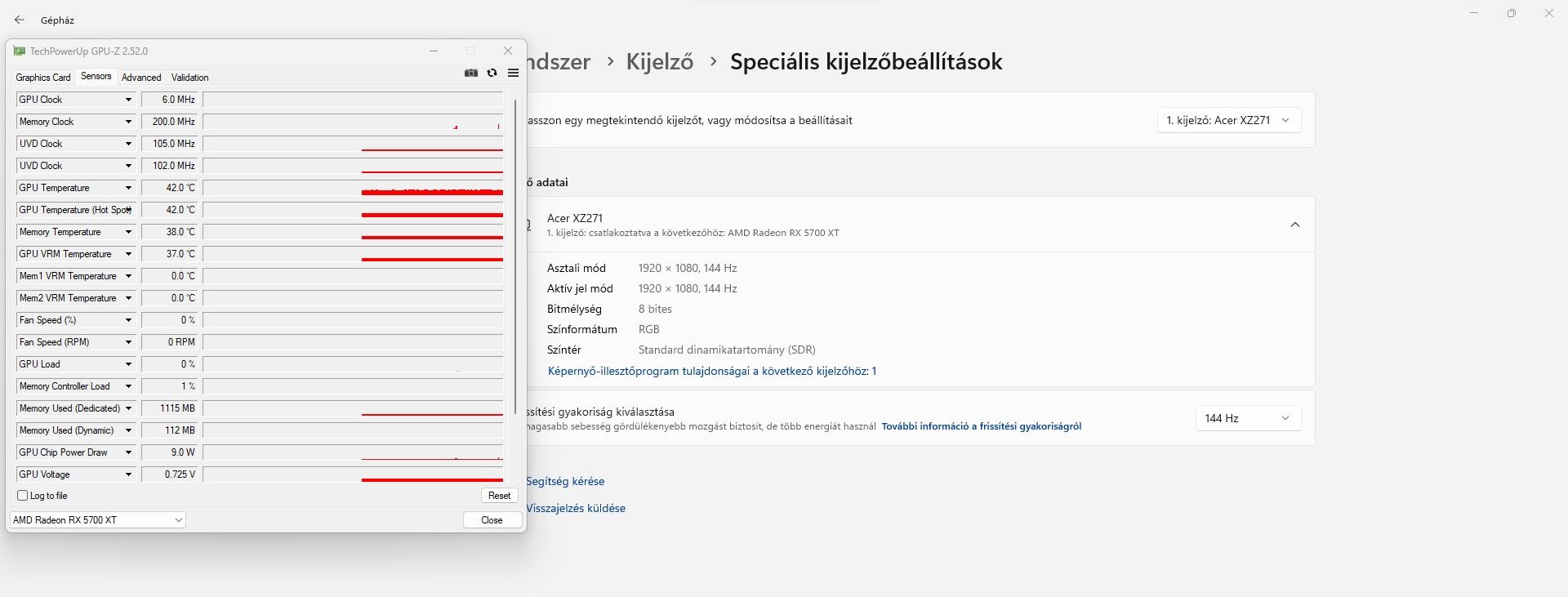Open 'További információ a frissítési gyakoriságról' link

point(982,426)
